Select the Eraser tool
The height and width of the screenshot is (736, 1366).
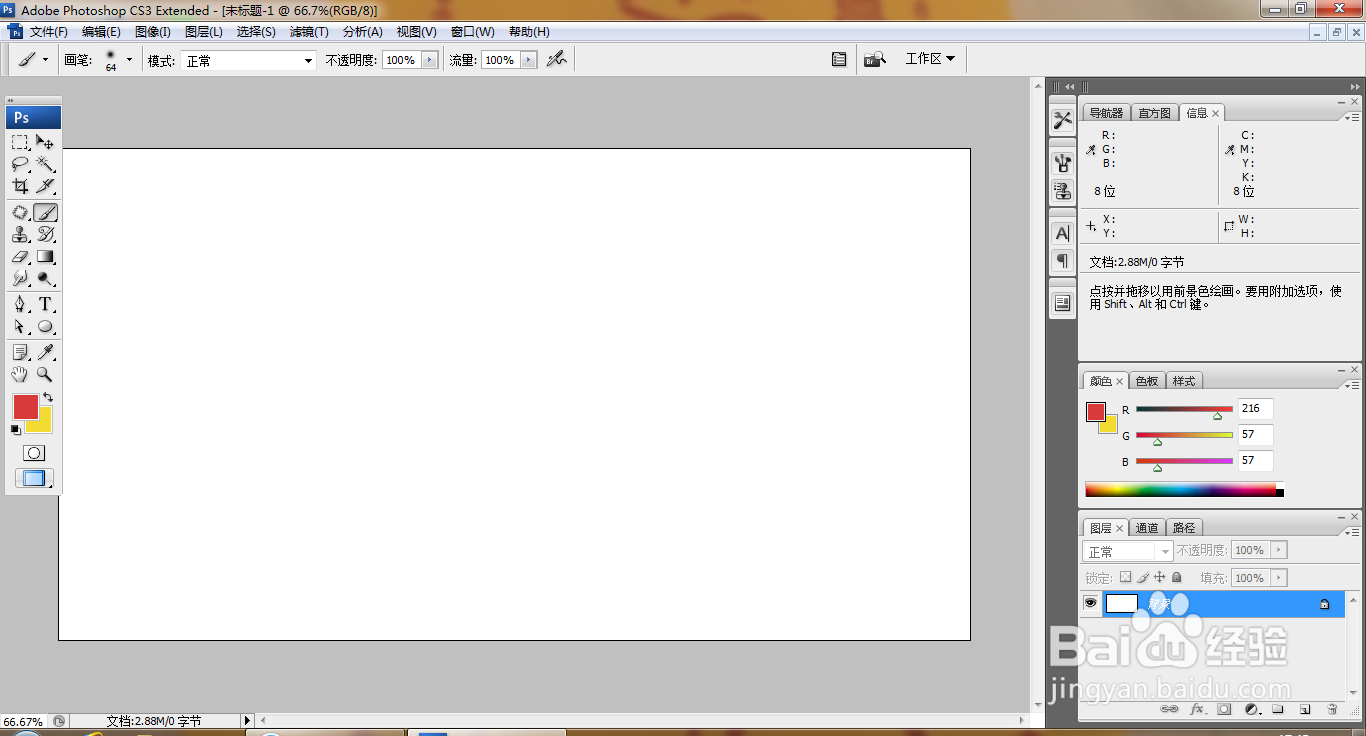tap(20, 257)
